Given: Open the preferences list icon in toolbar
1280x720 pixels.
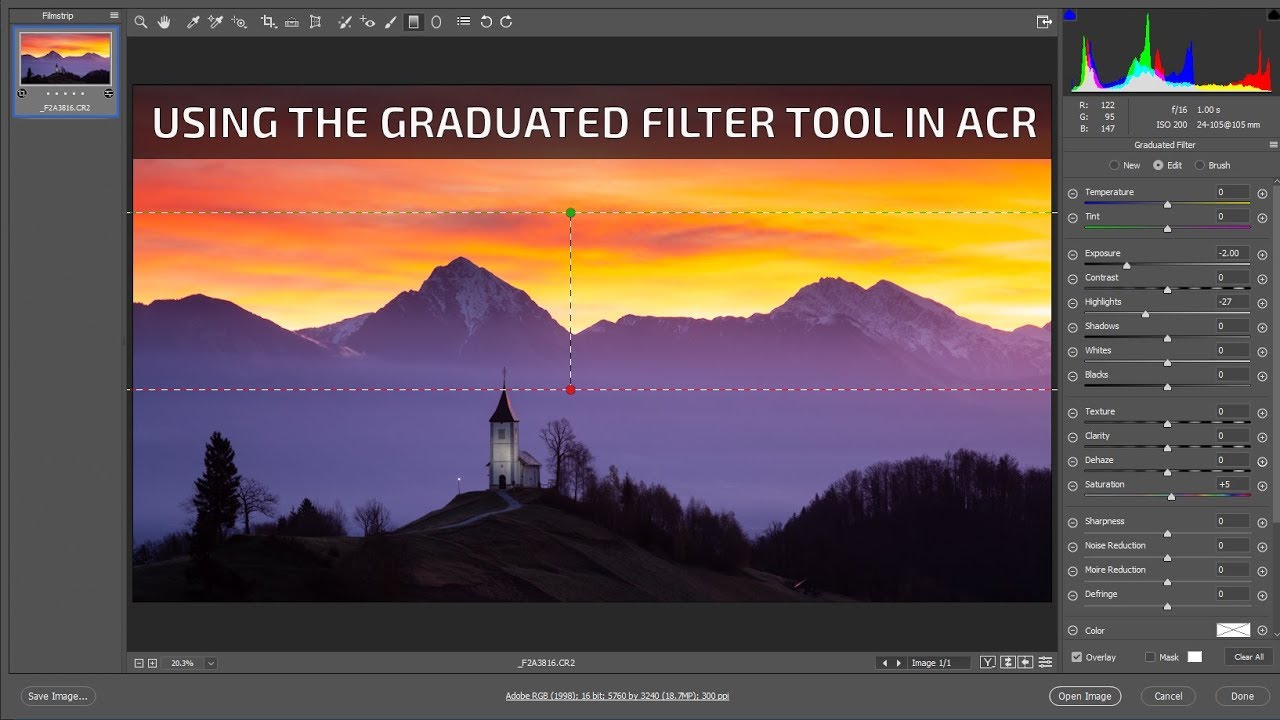Looking at the screenshot, I should click(463, 22).
